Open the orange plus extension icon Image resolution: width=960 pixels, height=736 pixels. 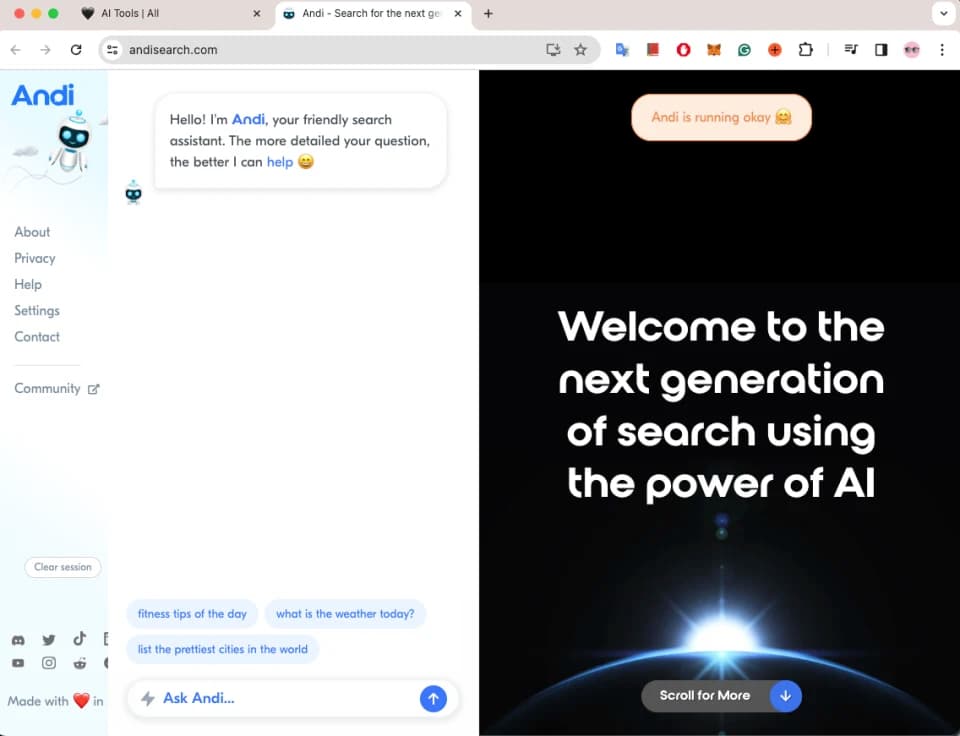[775, 50]
